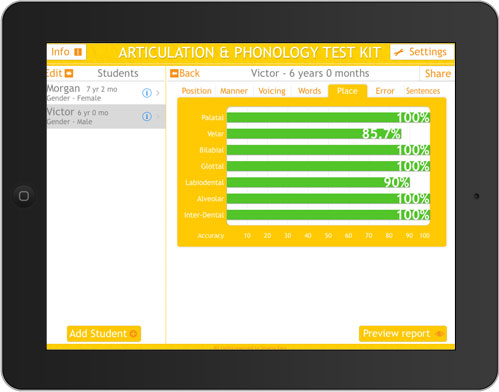This screenshot has height=392, width=499.
Task: Click the orange icon beside Info
Action: 78,52
